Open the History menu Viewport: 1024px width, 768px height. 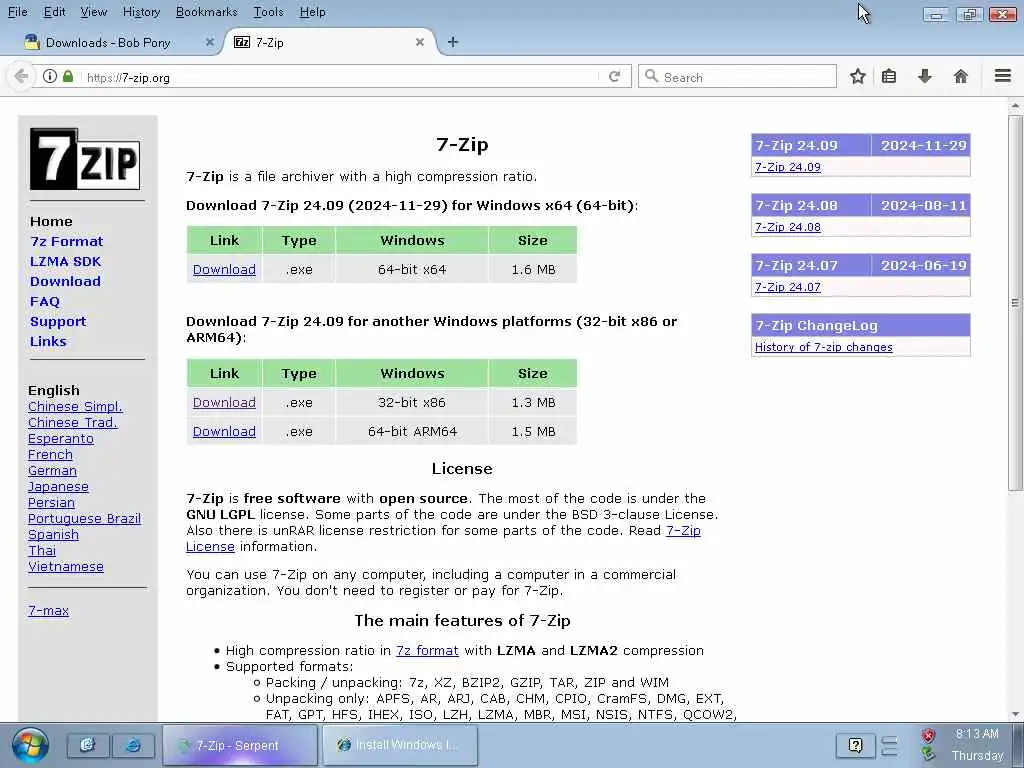[141, 12]
